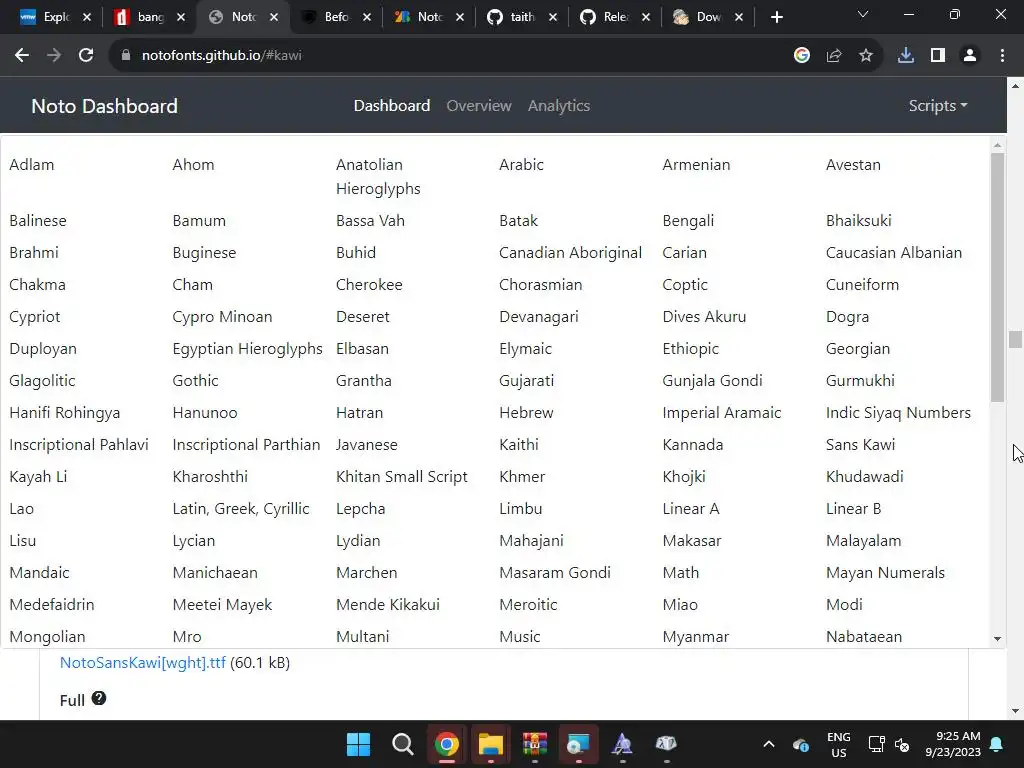Click the Noto Dashboard brand link
The height and width of the screenshot is (768, 1024).
[x=104, y=106]
